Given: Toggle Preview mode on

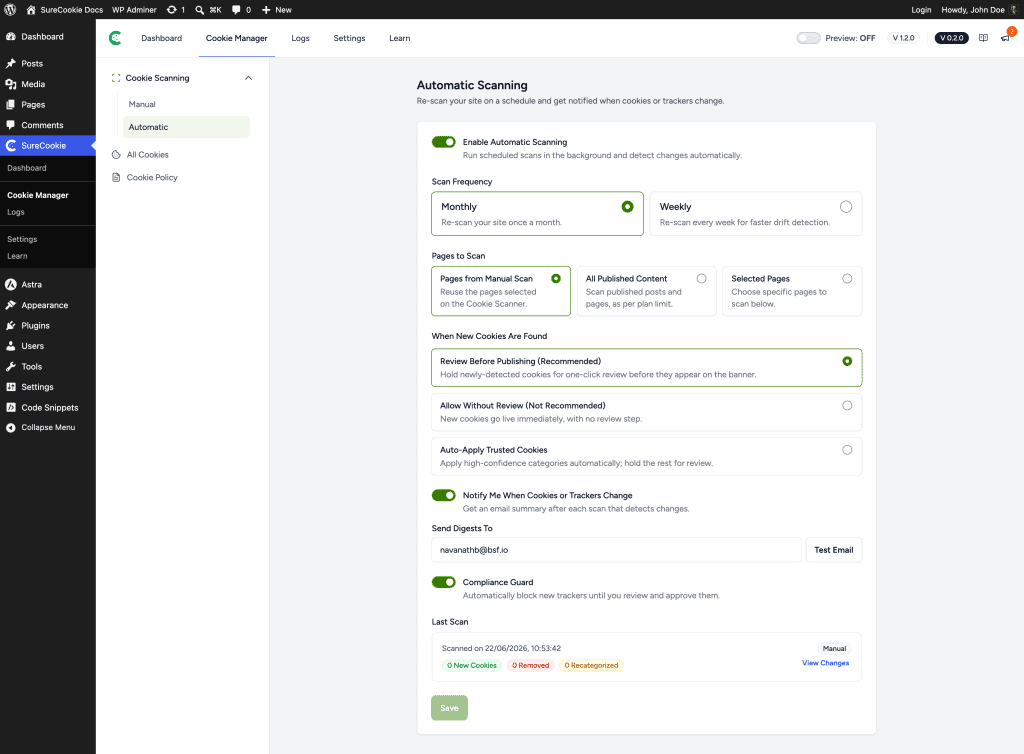Looking at the screenshot, I should click(x=808, y=38).
